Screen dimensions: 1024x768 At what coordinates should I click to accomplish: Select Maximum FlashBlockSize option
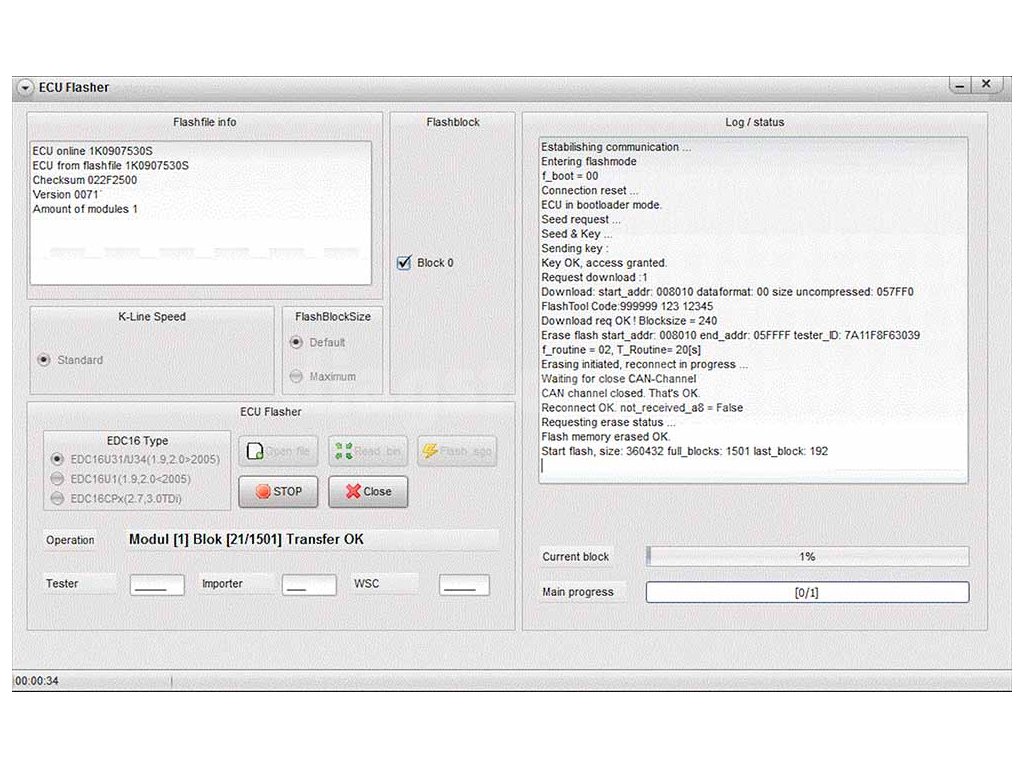tap(296, 376)
